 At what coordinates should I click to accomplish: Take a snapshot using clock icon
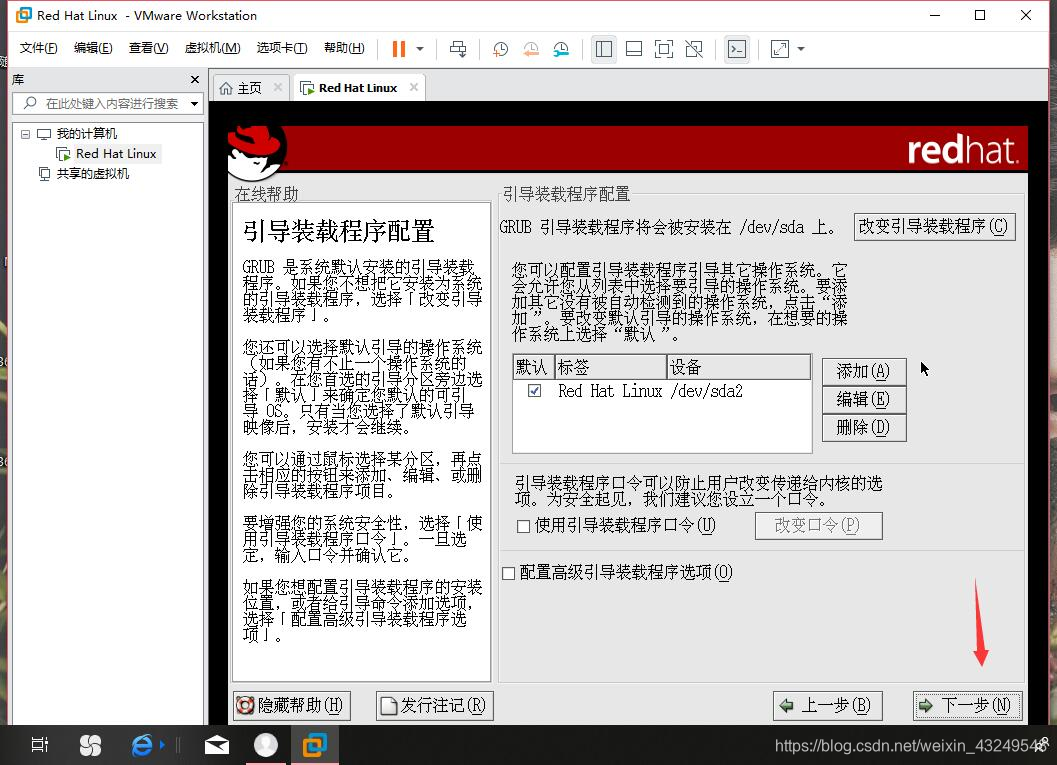(x=500, y=49)
